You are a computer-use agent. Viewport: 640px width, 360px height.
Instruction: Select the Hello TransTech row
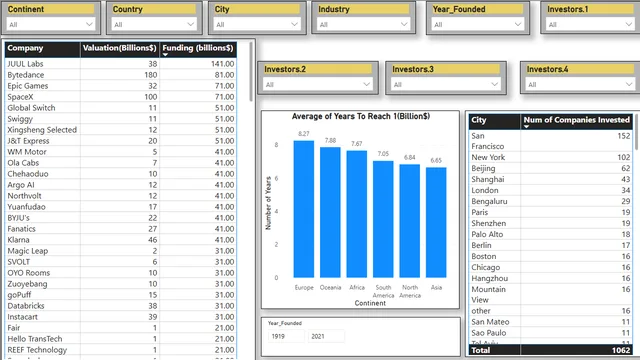121,339
